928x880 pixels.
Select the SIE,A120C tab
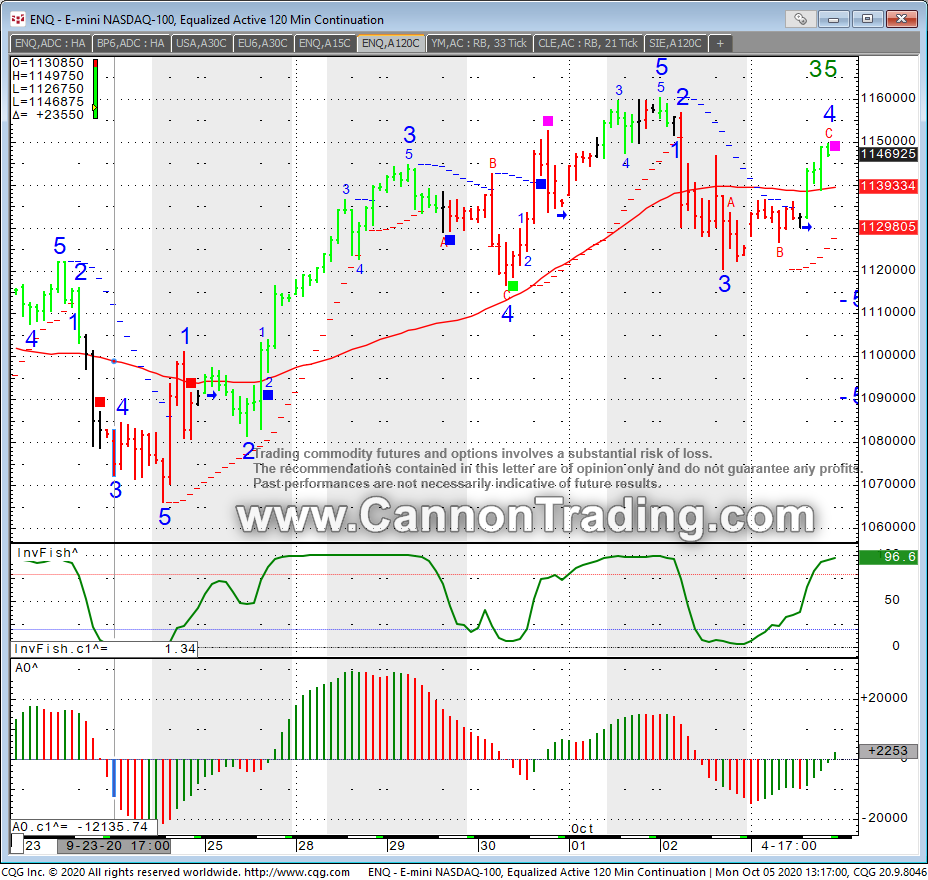point(674,43)
